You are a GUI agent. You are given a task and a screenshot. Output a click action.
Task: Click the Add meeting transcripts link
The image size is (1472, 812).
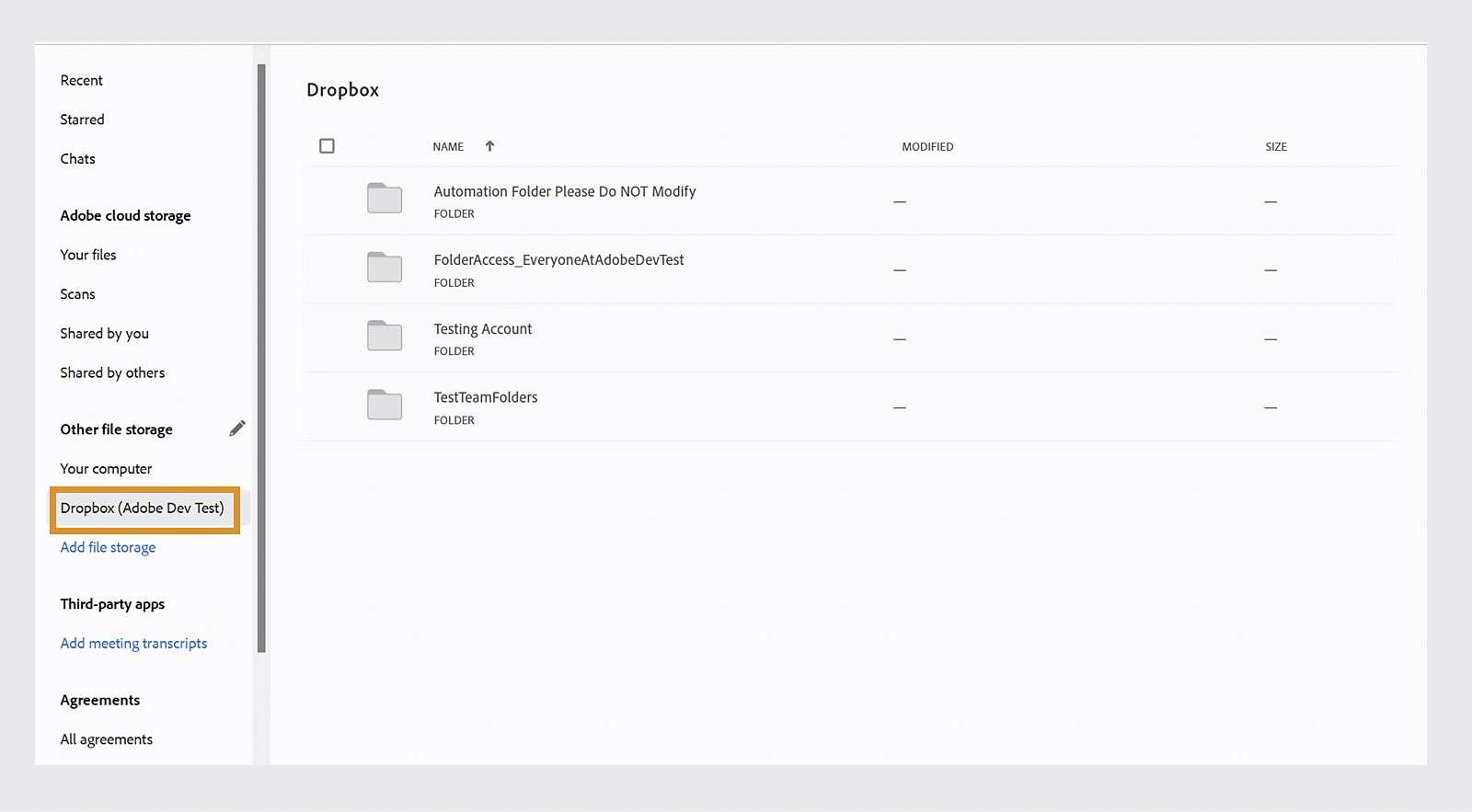pos(134,644)
